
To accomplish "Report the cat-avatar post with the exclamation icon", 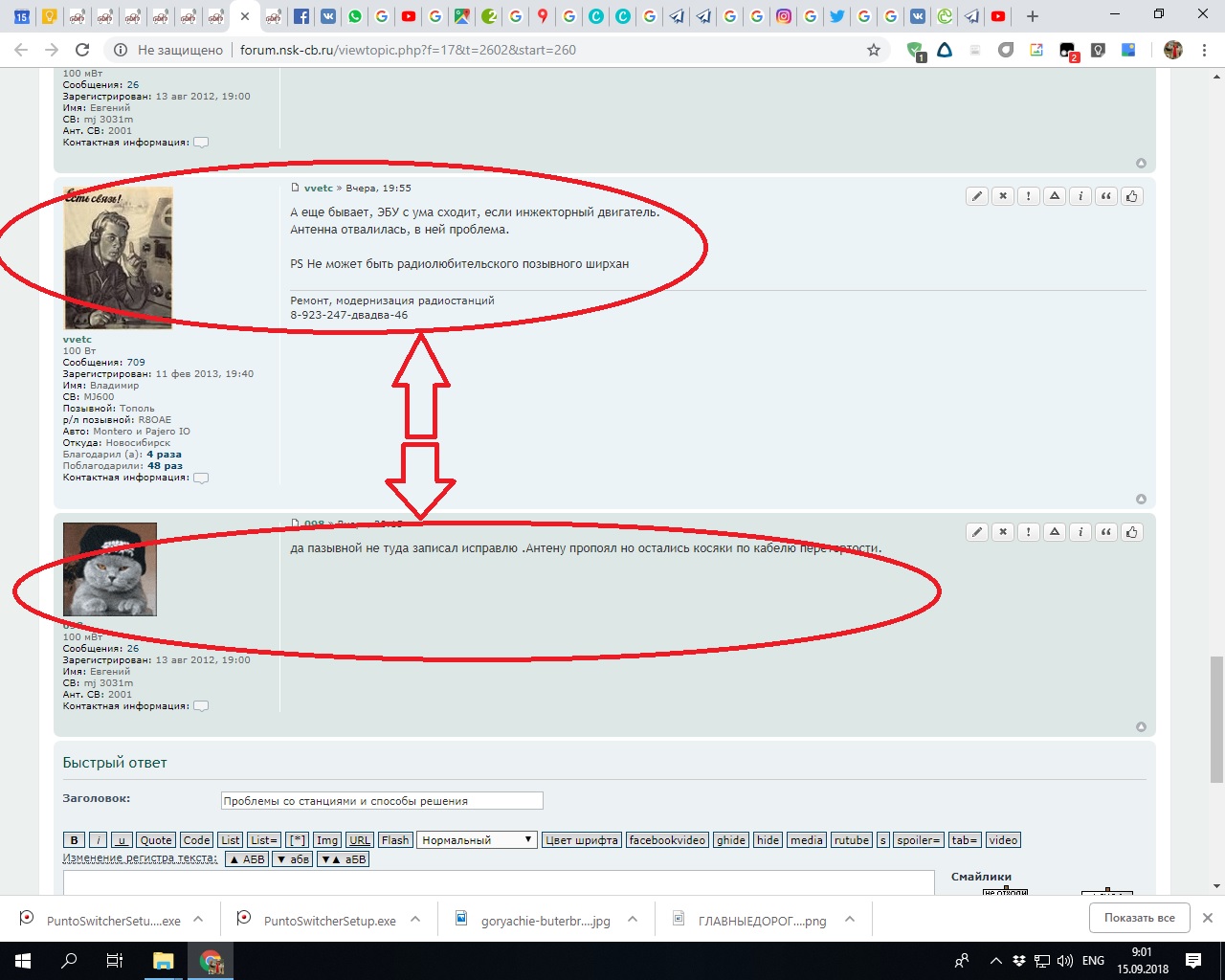I will pos(1029,532).
